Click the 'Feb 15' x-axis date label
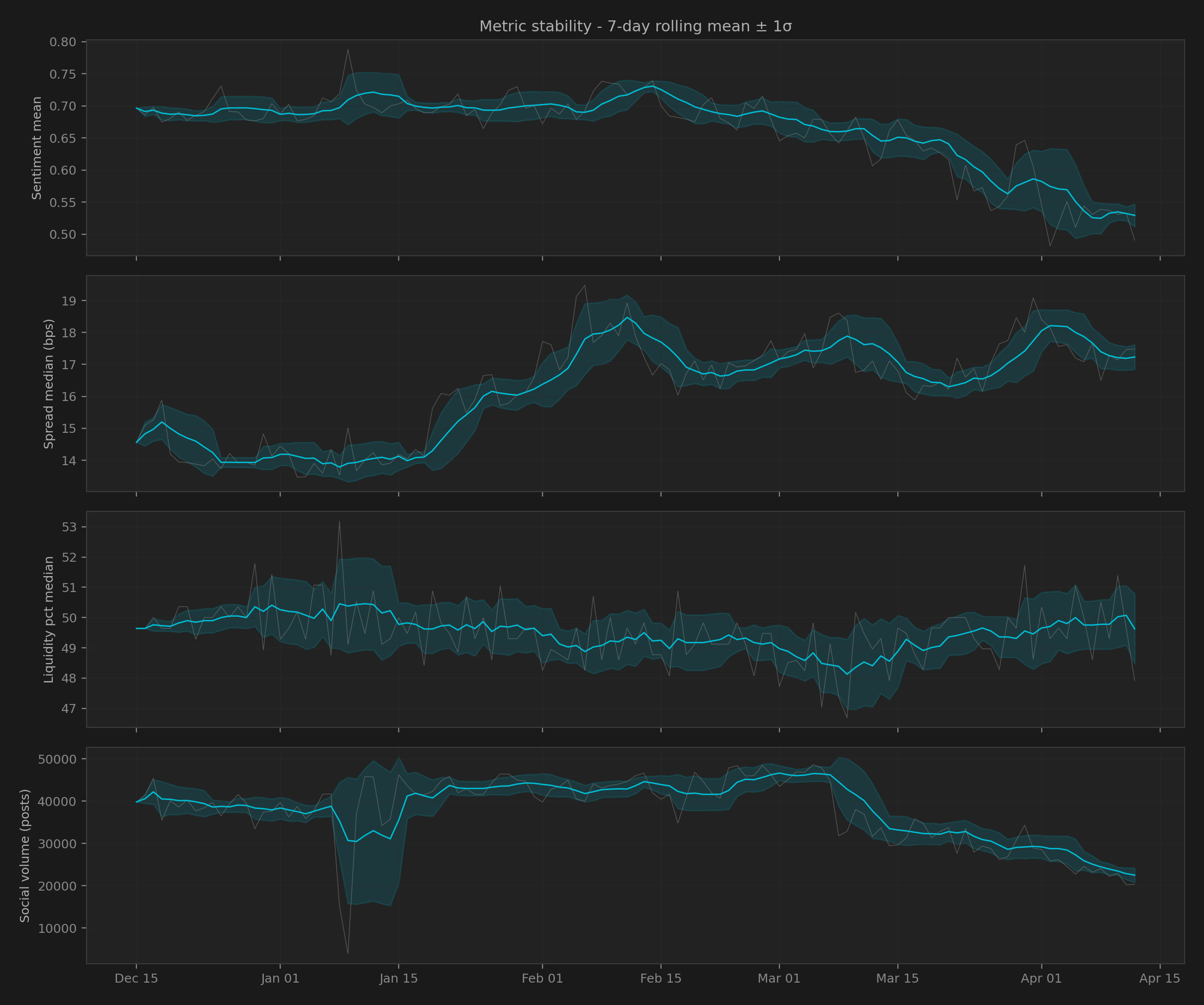The image size is (1204, 1005). click(660, 978)
